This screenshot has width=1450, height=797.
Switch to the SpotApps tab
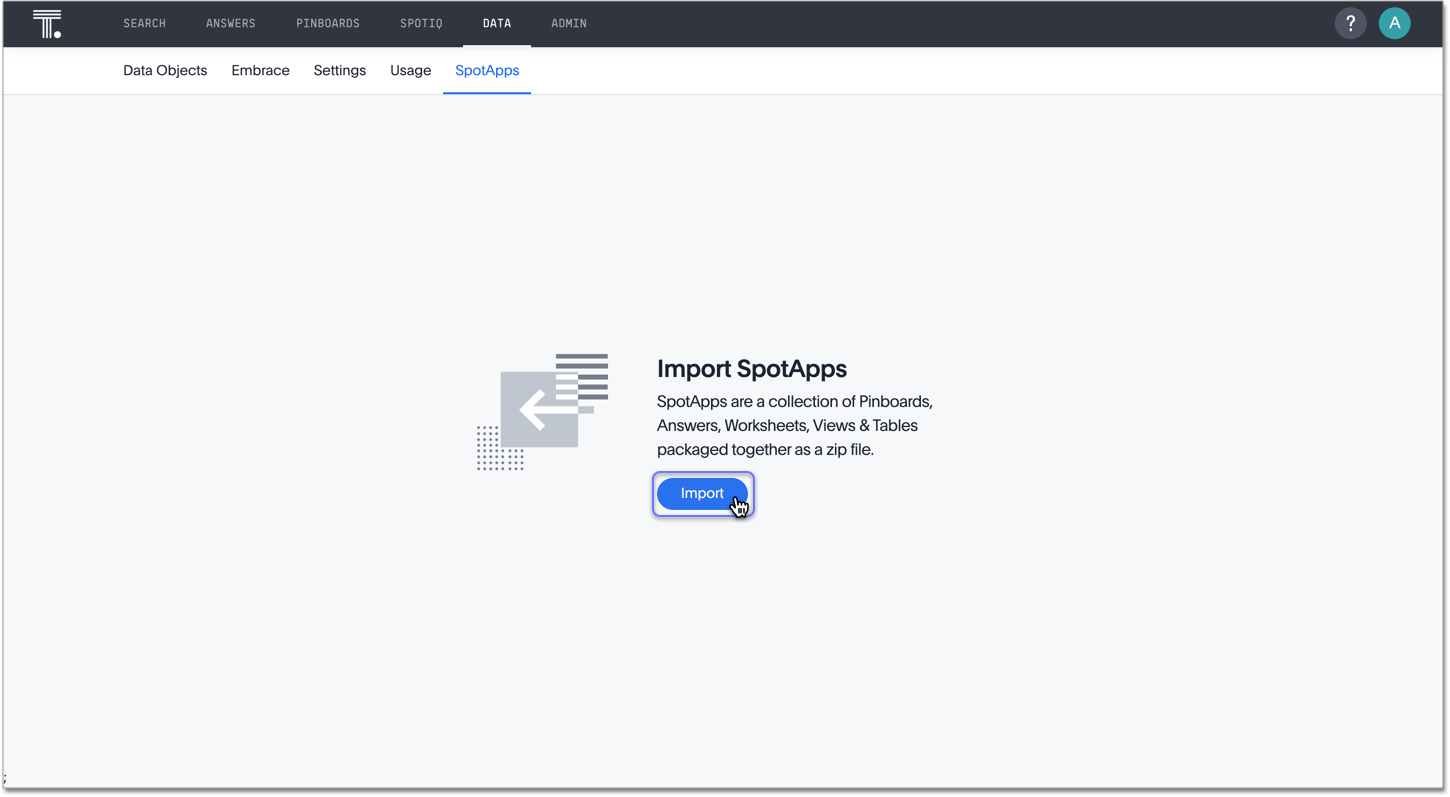point(487,70)
